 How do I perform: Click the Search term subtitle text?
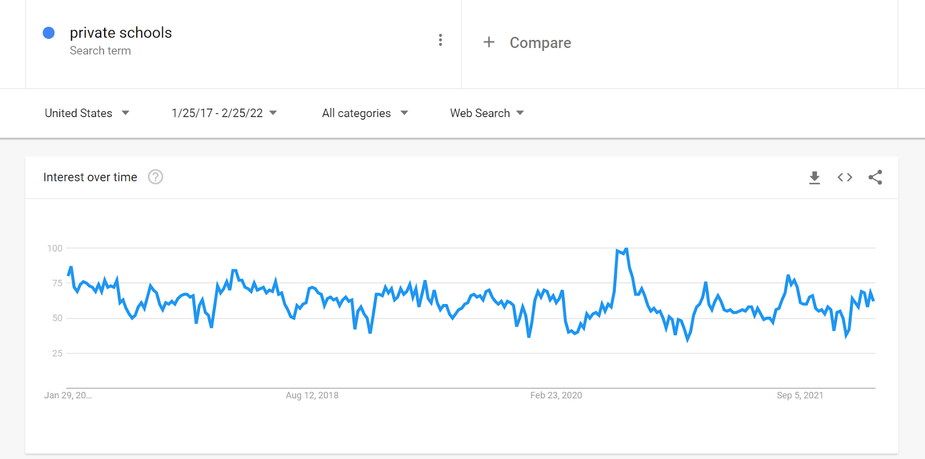(100, 51)
